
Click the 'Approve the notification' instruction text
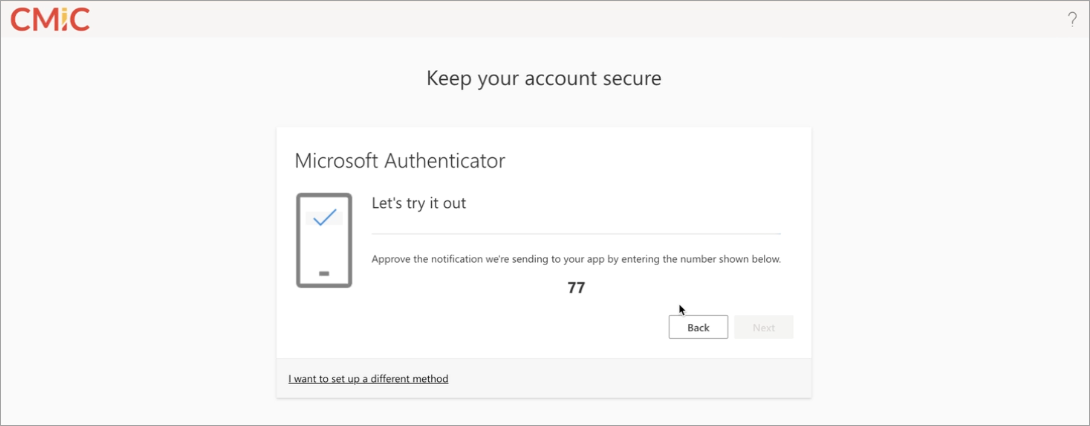click(x=576, y=259)
